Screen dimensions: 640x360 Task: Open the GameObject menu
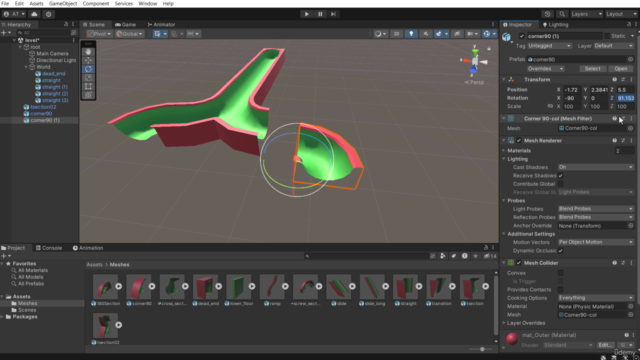point(63,4)
